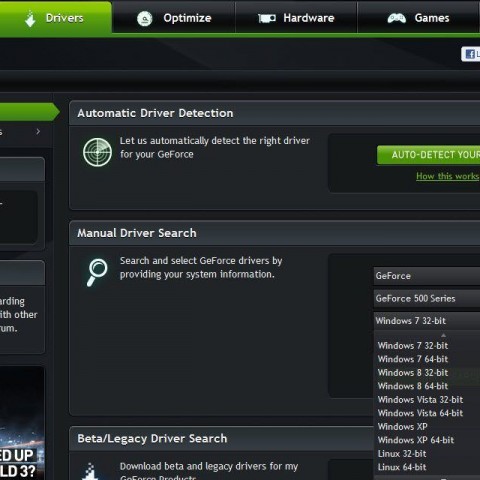Image resolution: width=480 pixels, height=480 pixels.
Task: Click the dropdown list scroll-up arrow
Action: pos(443,335)
